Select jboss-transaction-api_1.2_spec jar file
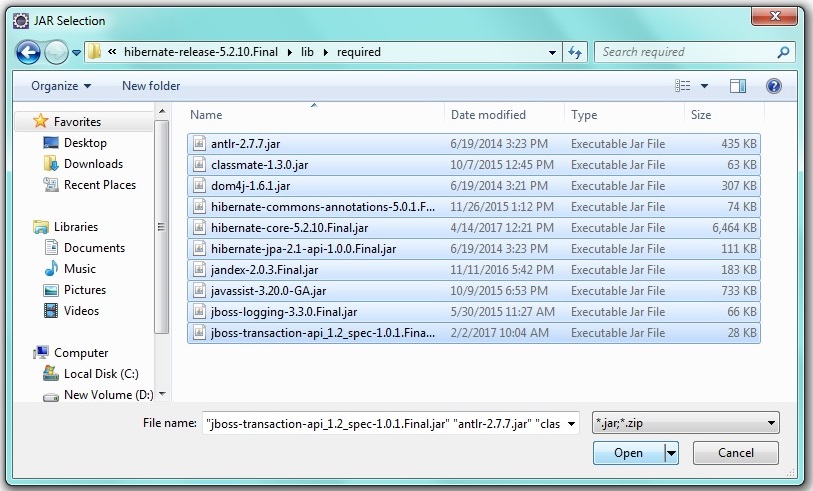 click(474, 333)
